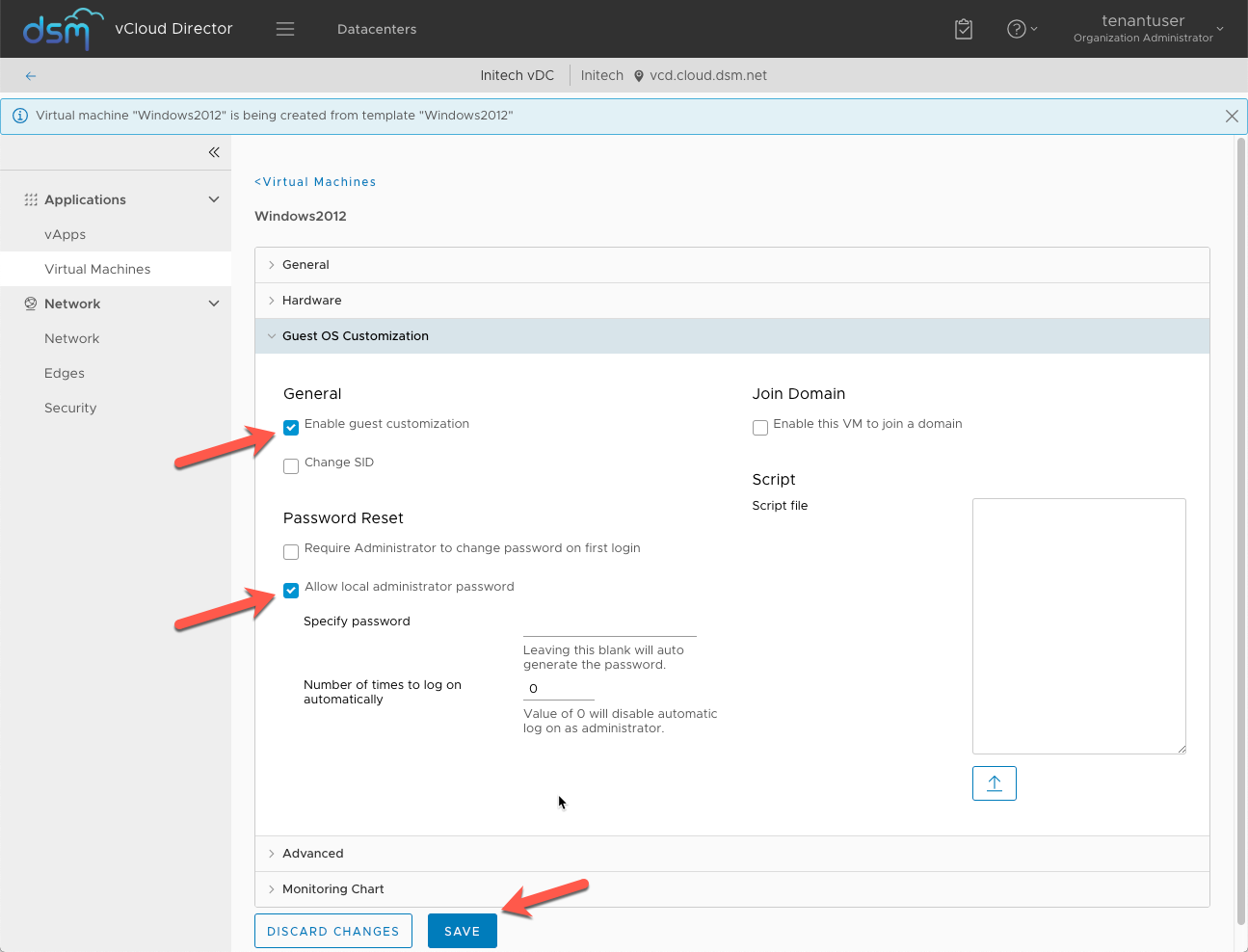Check Require Administrator to change password
This screenshot has height=952, width=1248.
coord(291,552)
